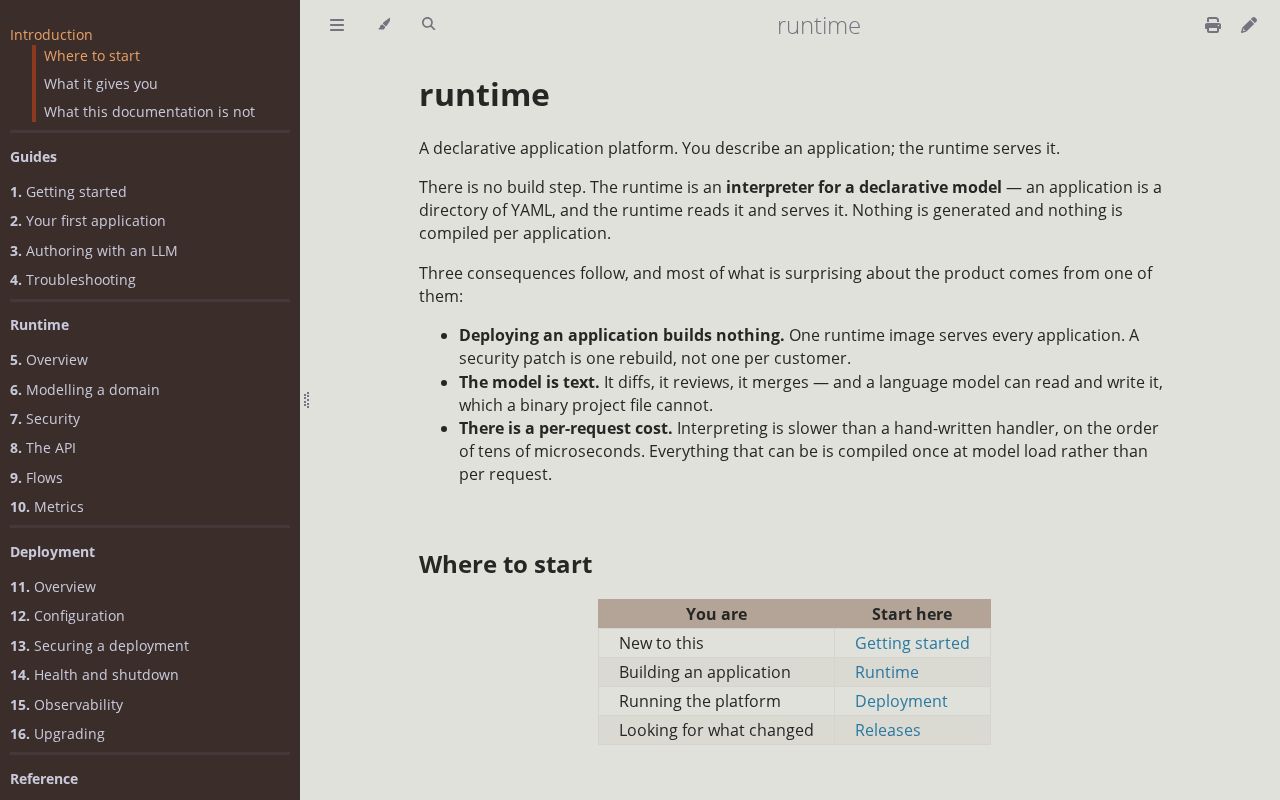The width and height of the screenshot is (1280, 800).
Task: Click the print book icon
Action: pos(1212,25)
